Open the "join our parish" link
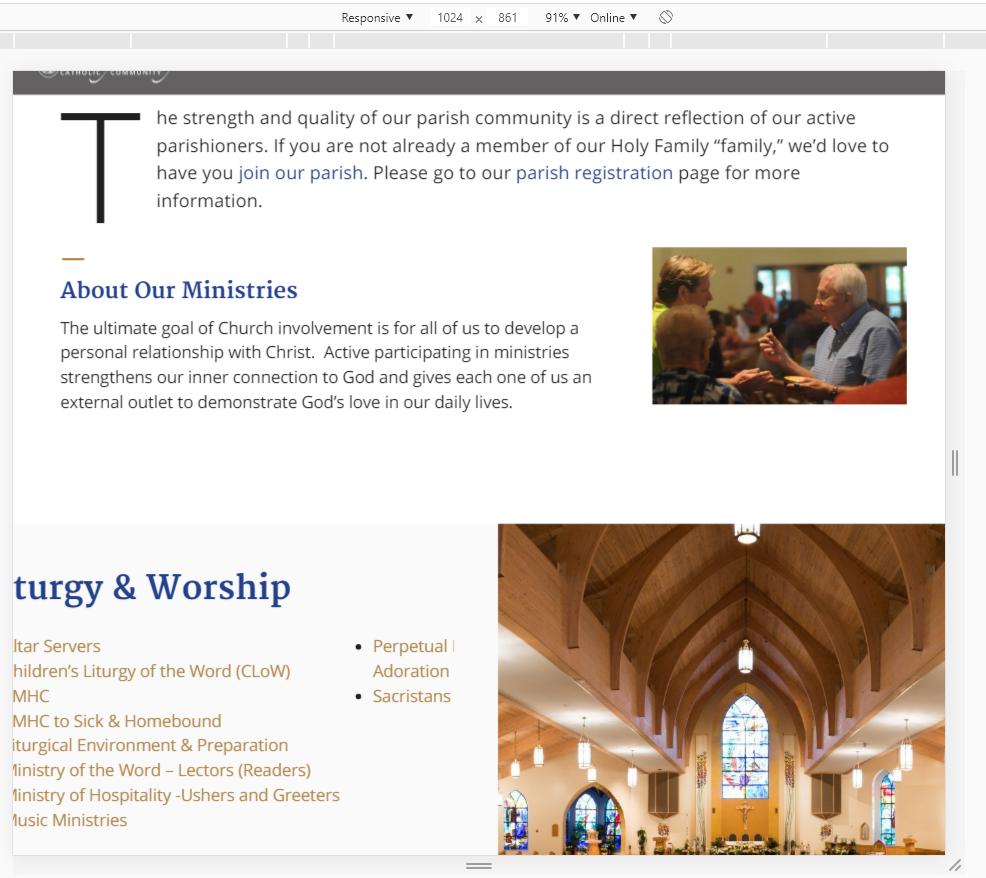 pos(300,173)
